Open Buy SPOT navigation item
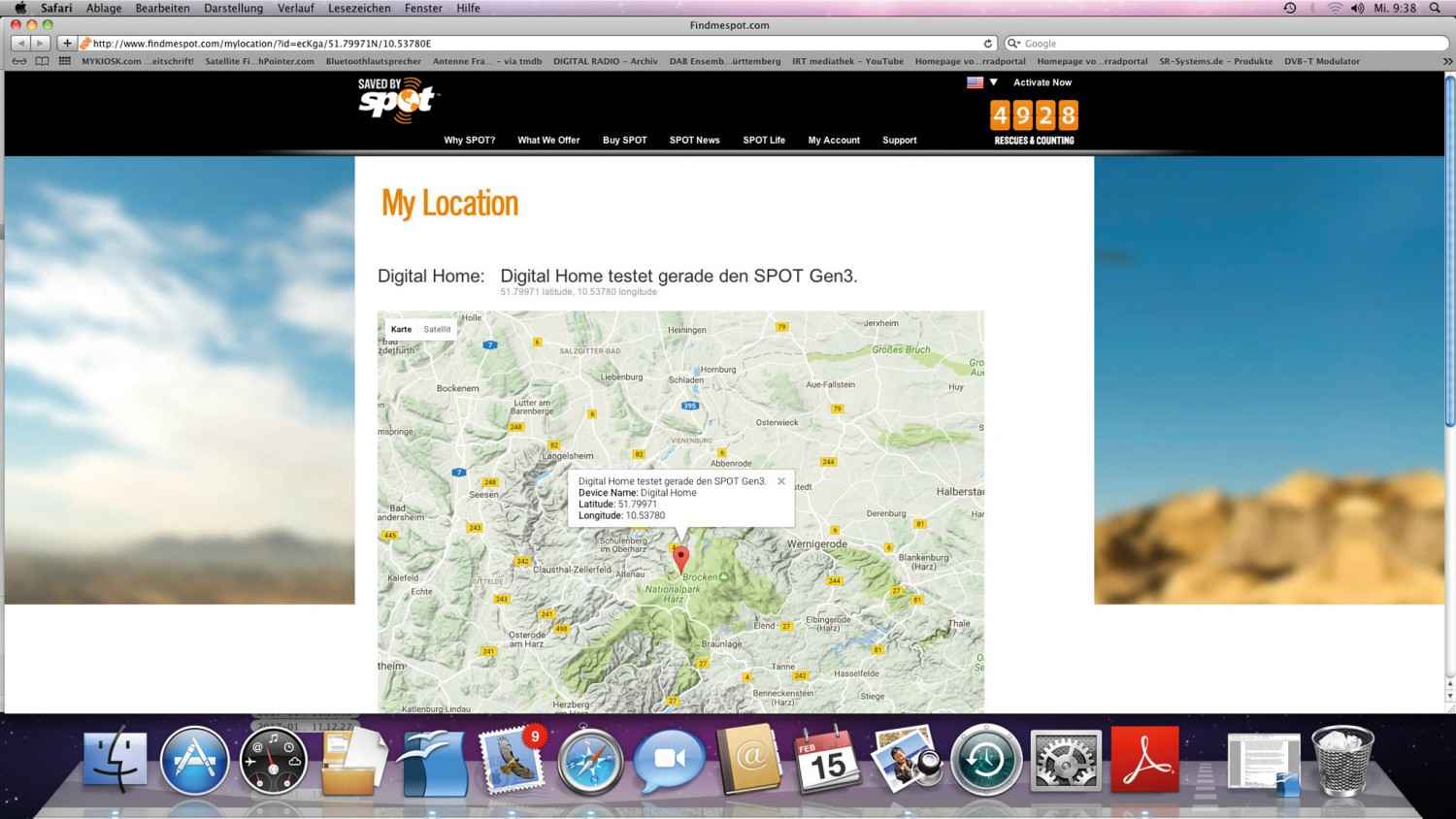1456x819 pixels. (x=624, y=140)
